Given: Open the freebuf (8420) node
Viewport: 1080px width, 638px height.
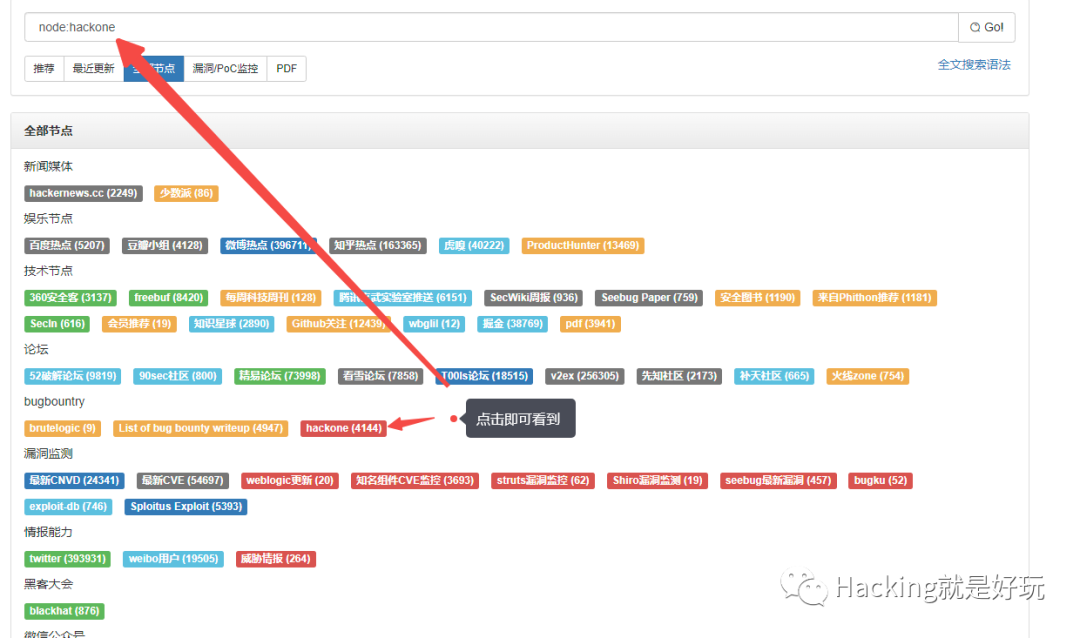Looking at the screenshot, I should point(169,298).
